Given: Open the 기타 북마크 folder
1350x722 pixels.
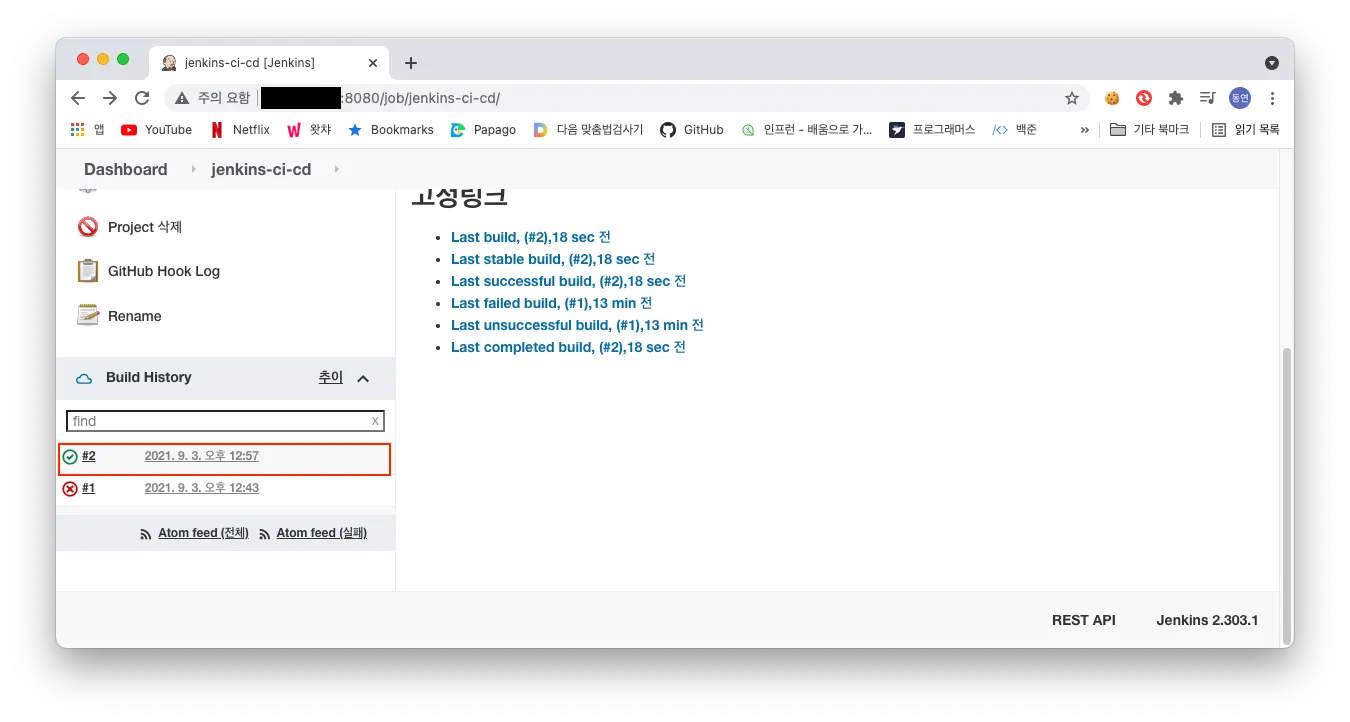Looking at the screenshot, I should tap(1150, 129).
